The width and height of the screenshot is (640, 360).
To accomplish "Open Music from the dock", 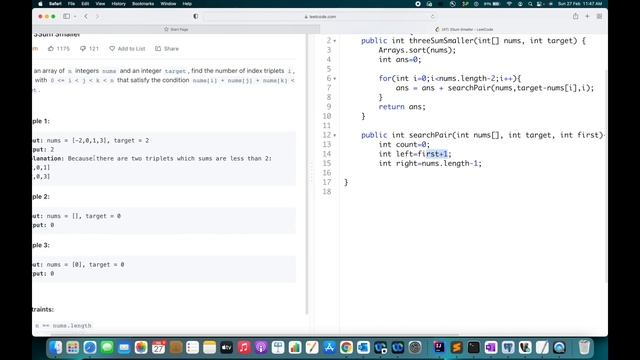I will click(x=244, y=347).
